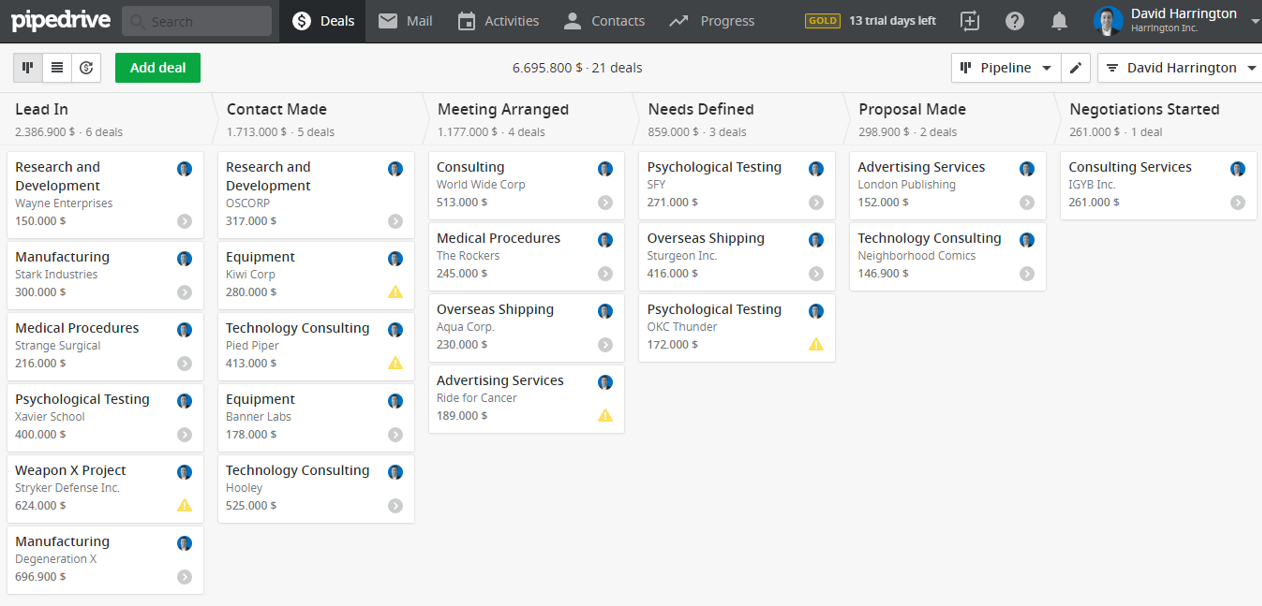Open the David Harrington filter dropdown
The width and height of the screenshot is (1262, 606).
[1179, 67]
